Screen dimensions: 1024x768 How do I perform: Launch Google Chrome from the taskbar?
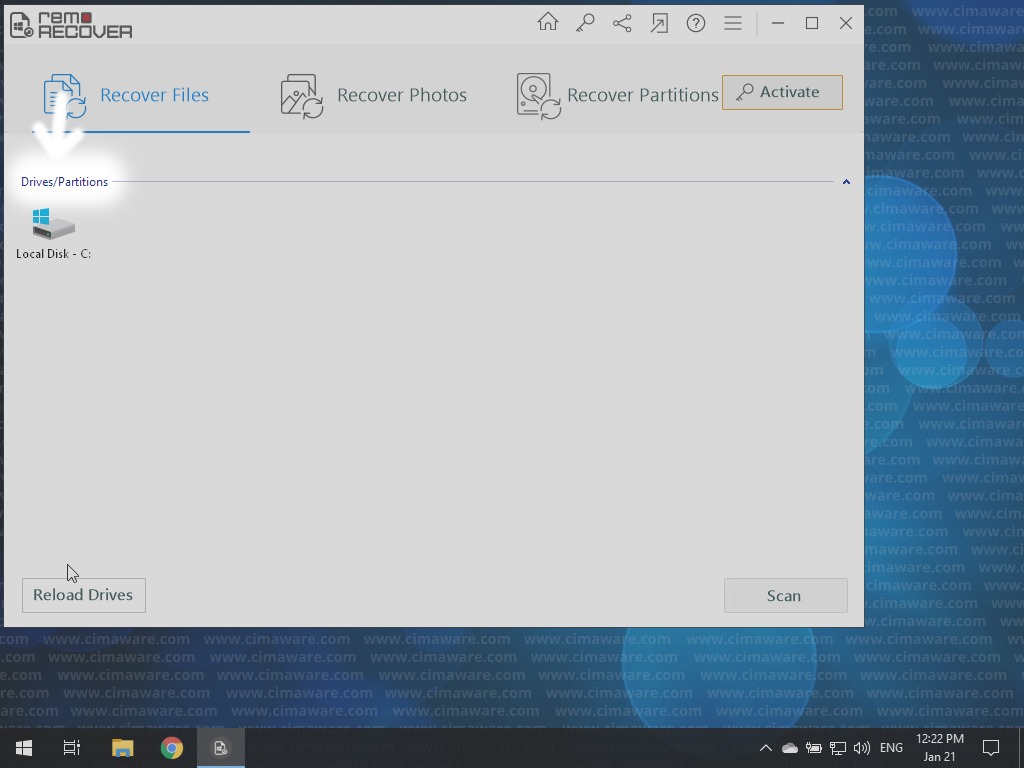pyautogui.click(x=172, y=748)
